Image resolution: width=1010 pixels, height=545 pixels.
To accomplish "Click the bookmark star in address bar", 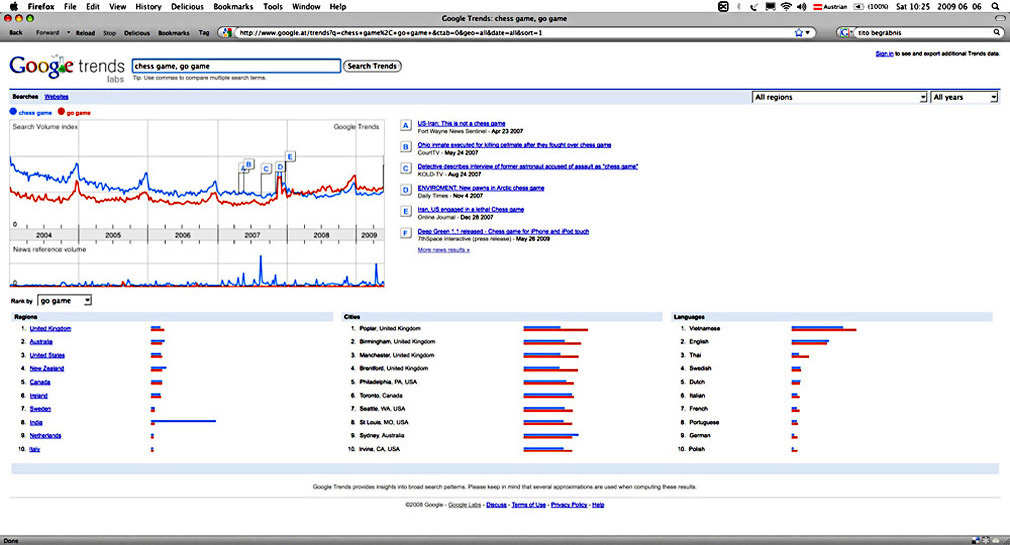I will 799,32.
